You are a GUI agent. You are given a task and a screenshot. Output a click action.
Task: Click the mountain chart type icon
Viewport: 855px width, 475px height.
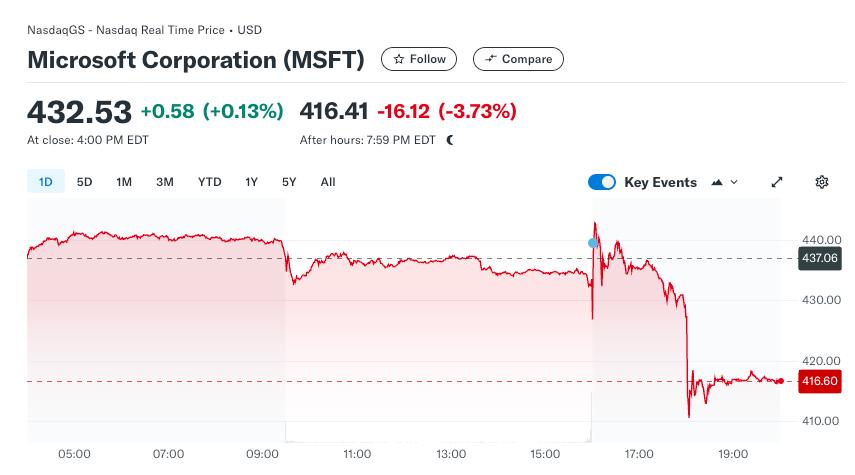tap(717, 182)
